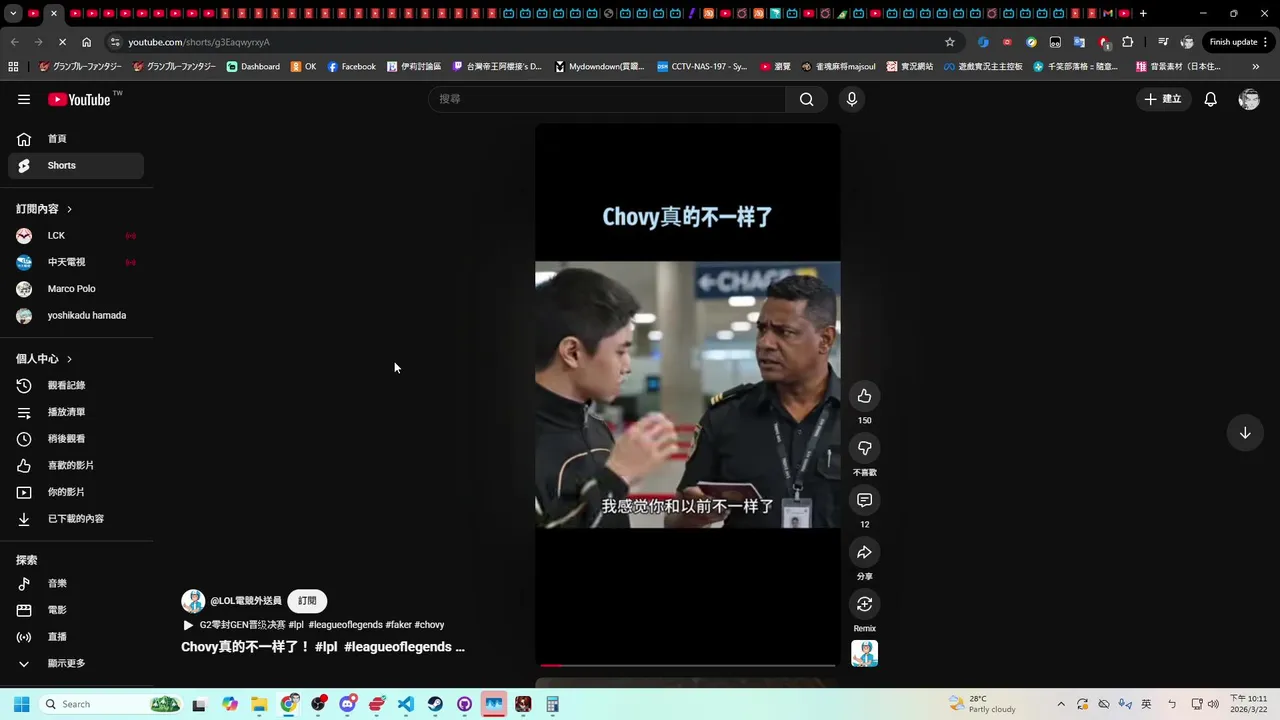Browse 直播 in explore section
1280x720 pixels.
[x=76, y=637]
